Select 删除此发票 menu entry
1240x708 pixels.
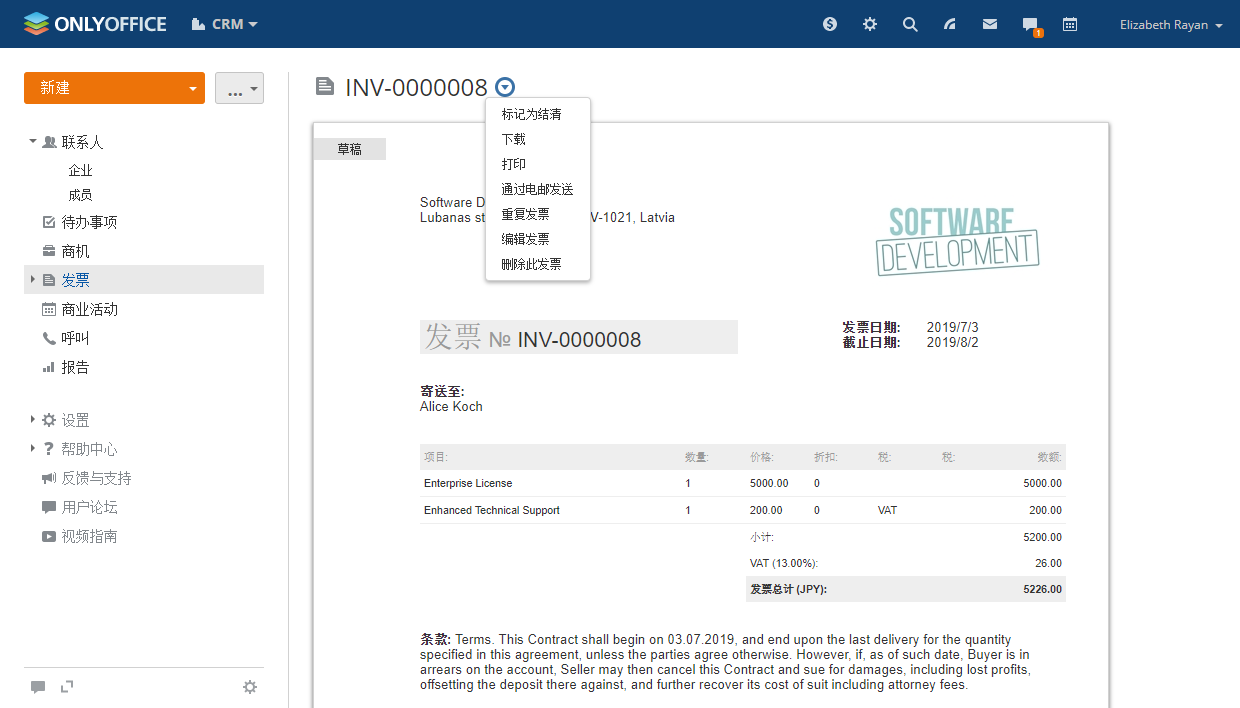[531, 264]
